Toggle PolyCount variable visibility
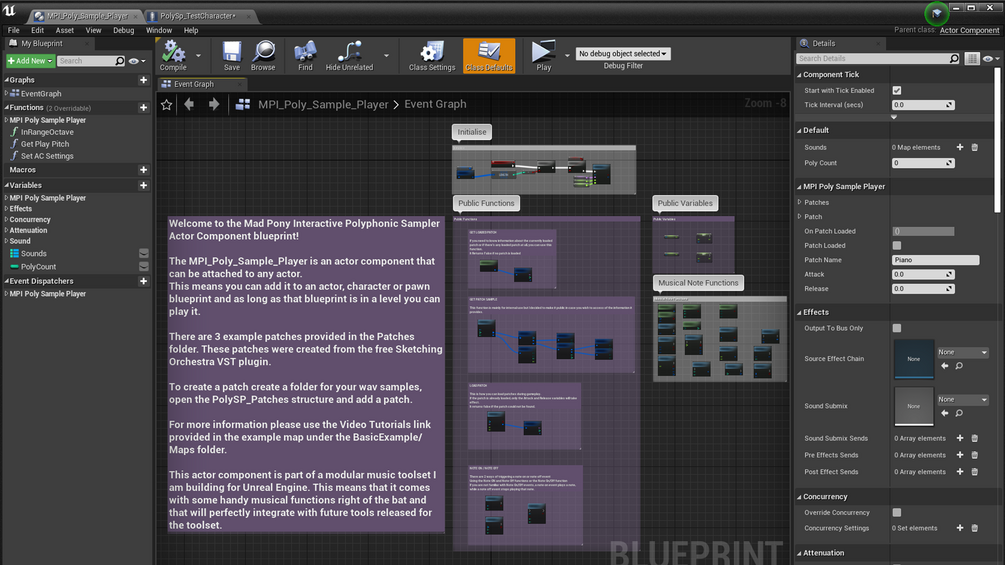 (x=144, y=266)
